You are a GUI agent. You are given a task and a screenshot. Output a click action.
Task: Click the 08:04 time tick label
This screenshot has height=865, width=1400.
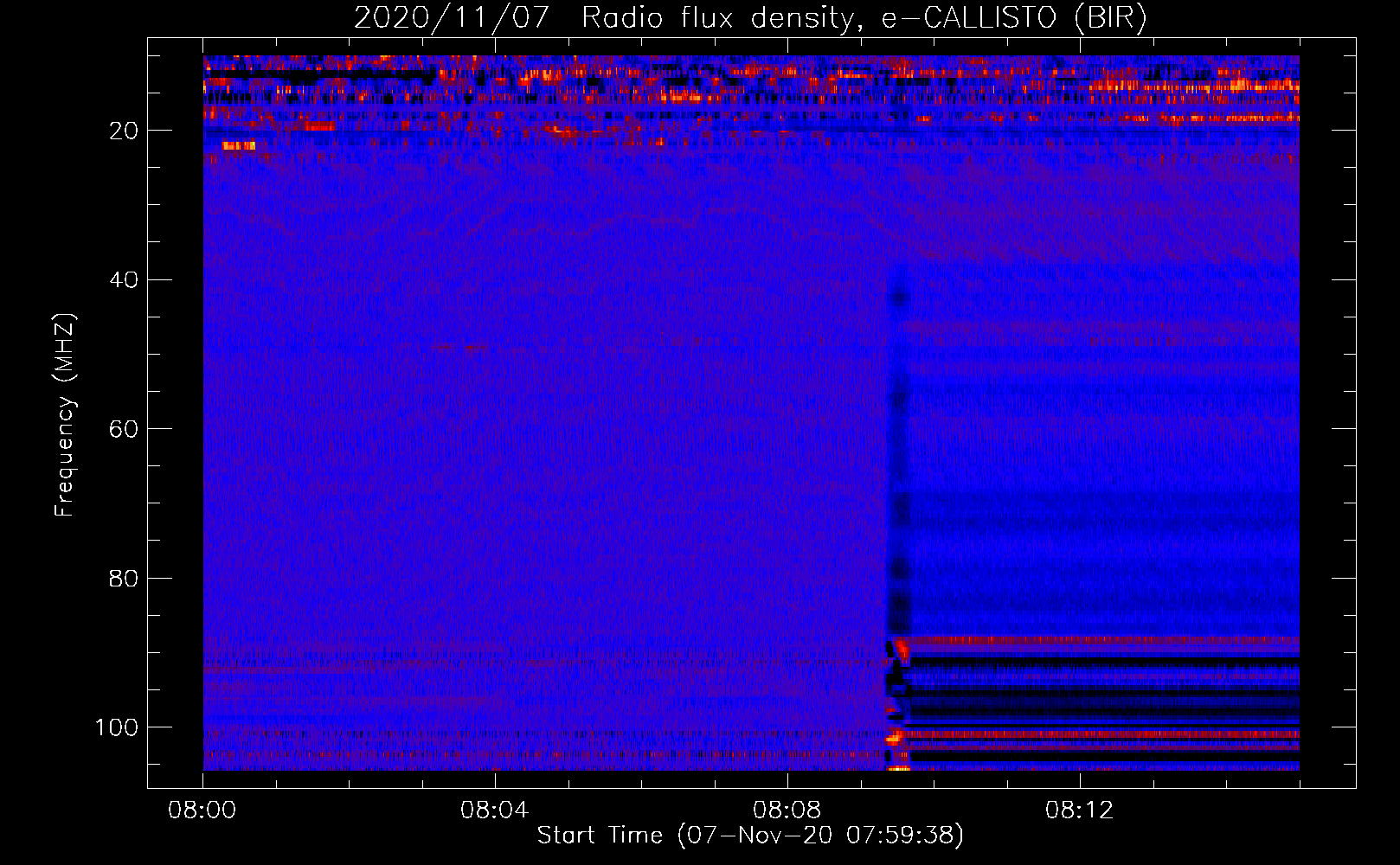495,811
